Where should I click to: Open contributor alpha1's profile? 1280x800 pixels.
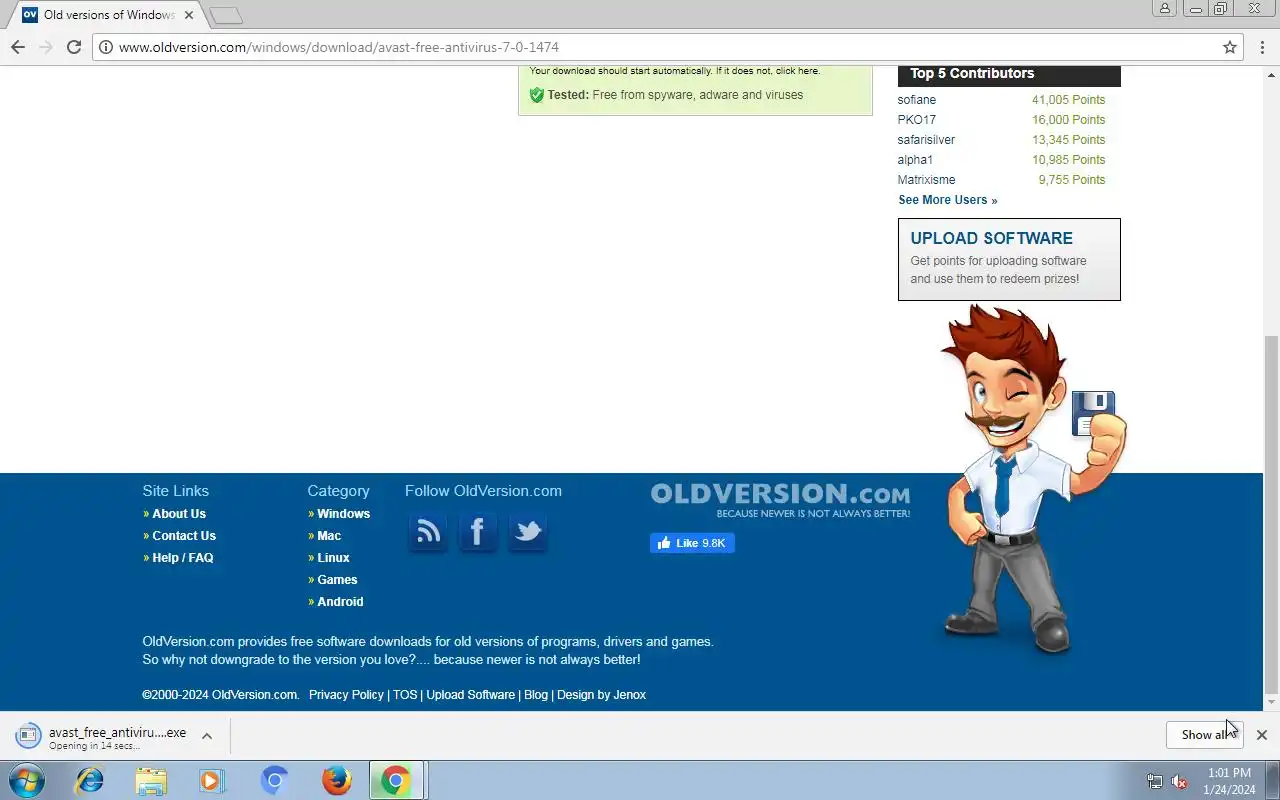coord(915,160)
